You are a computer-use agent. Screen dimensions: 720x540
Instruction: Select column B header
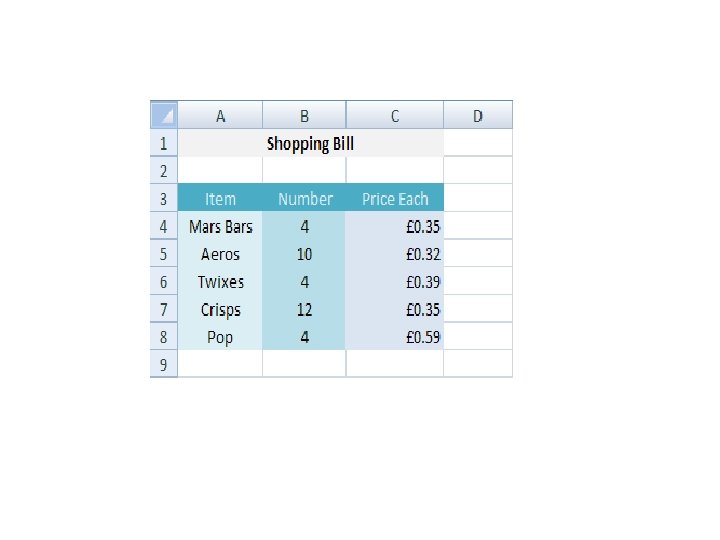point(304,115)
